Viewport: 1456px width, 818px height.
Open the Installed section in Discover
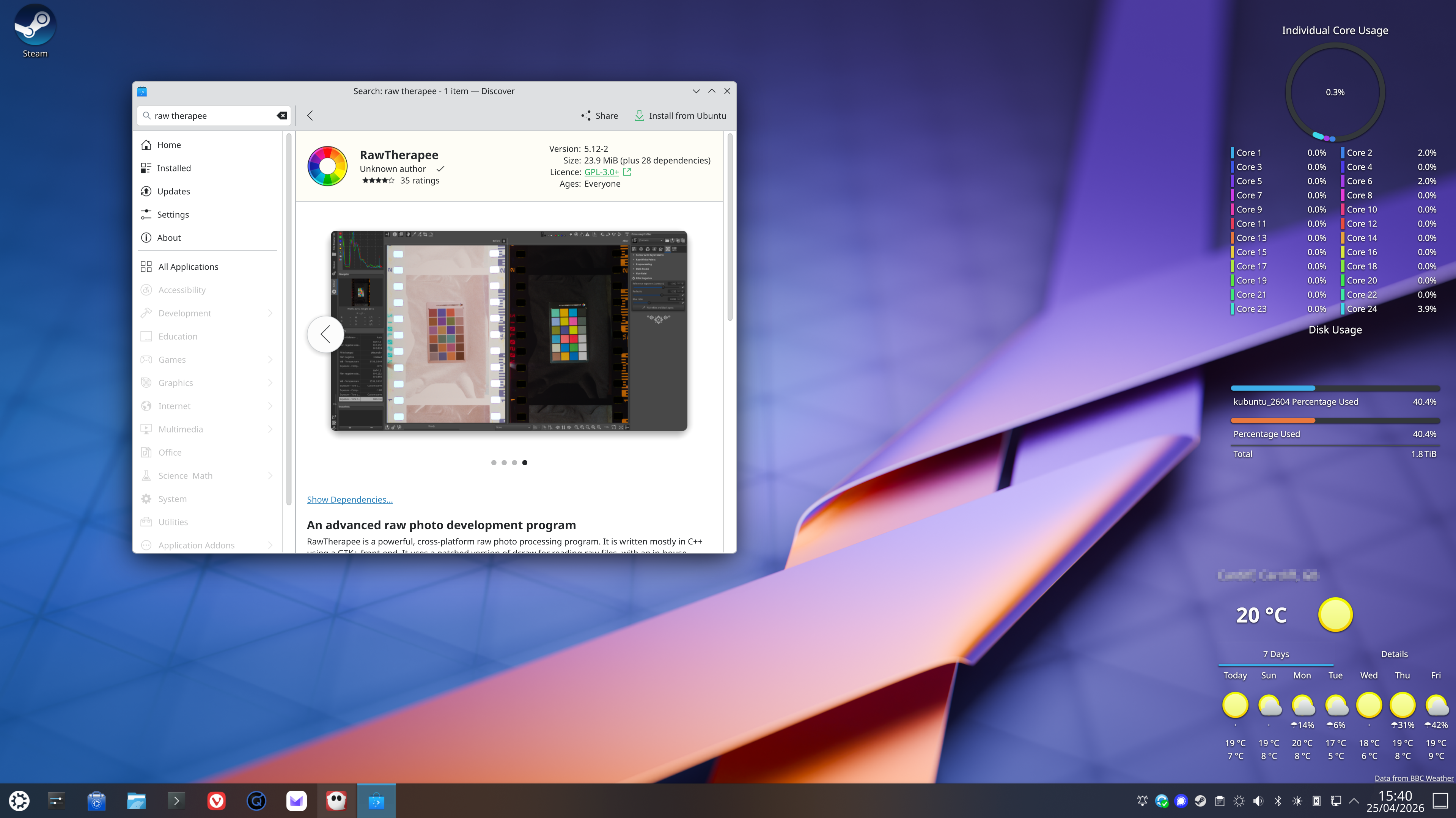click(x=173, y=168)
